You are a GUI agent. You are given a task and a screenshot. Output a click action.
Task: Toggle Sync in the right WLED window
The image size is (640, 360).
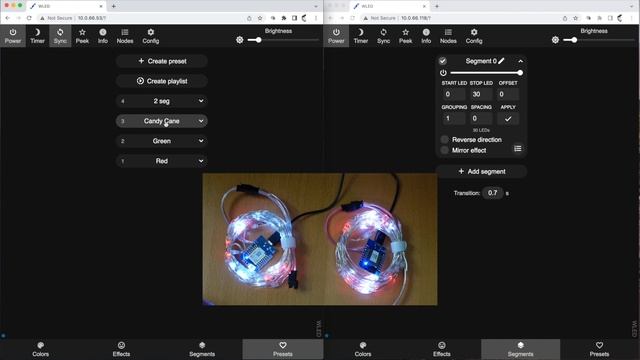click(x=383, y=36)
